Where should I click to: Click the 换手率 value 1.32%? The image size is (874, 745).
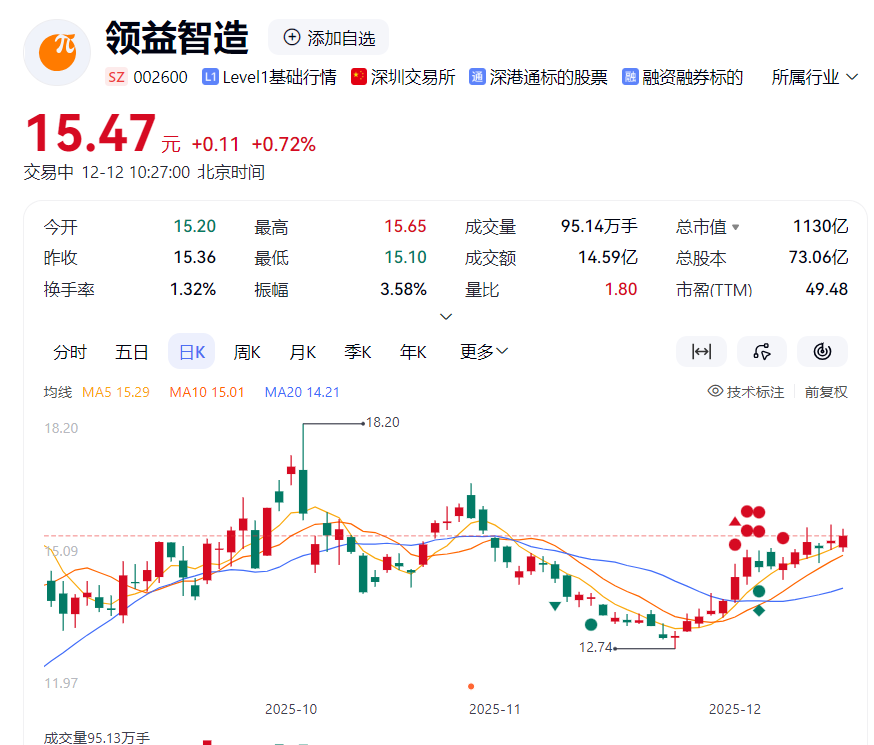193,289
